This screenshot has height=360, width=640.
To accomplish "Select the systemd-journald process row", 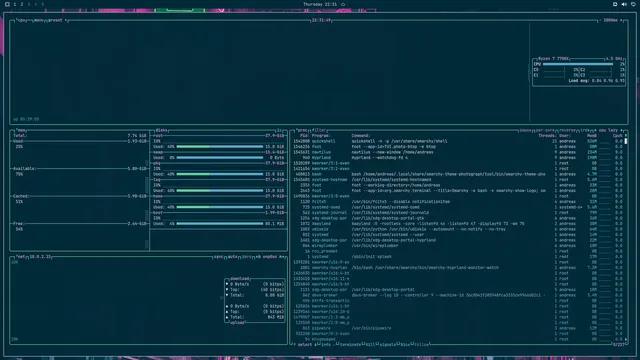I will tap(458, 213).
